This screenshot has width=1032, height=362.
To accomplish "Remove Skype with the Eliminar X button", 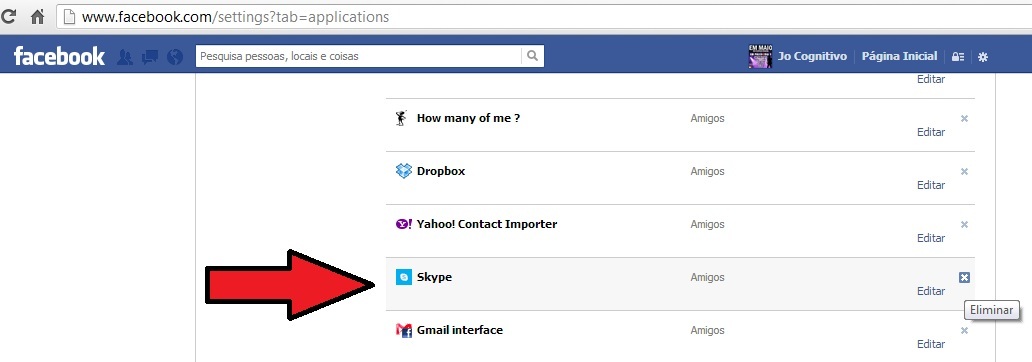I will click(964, 278).
